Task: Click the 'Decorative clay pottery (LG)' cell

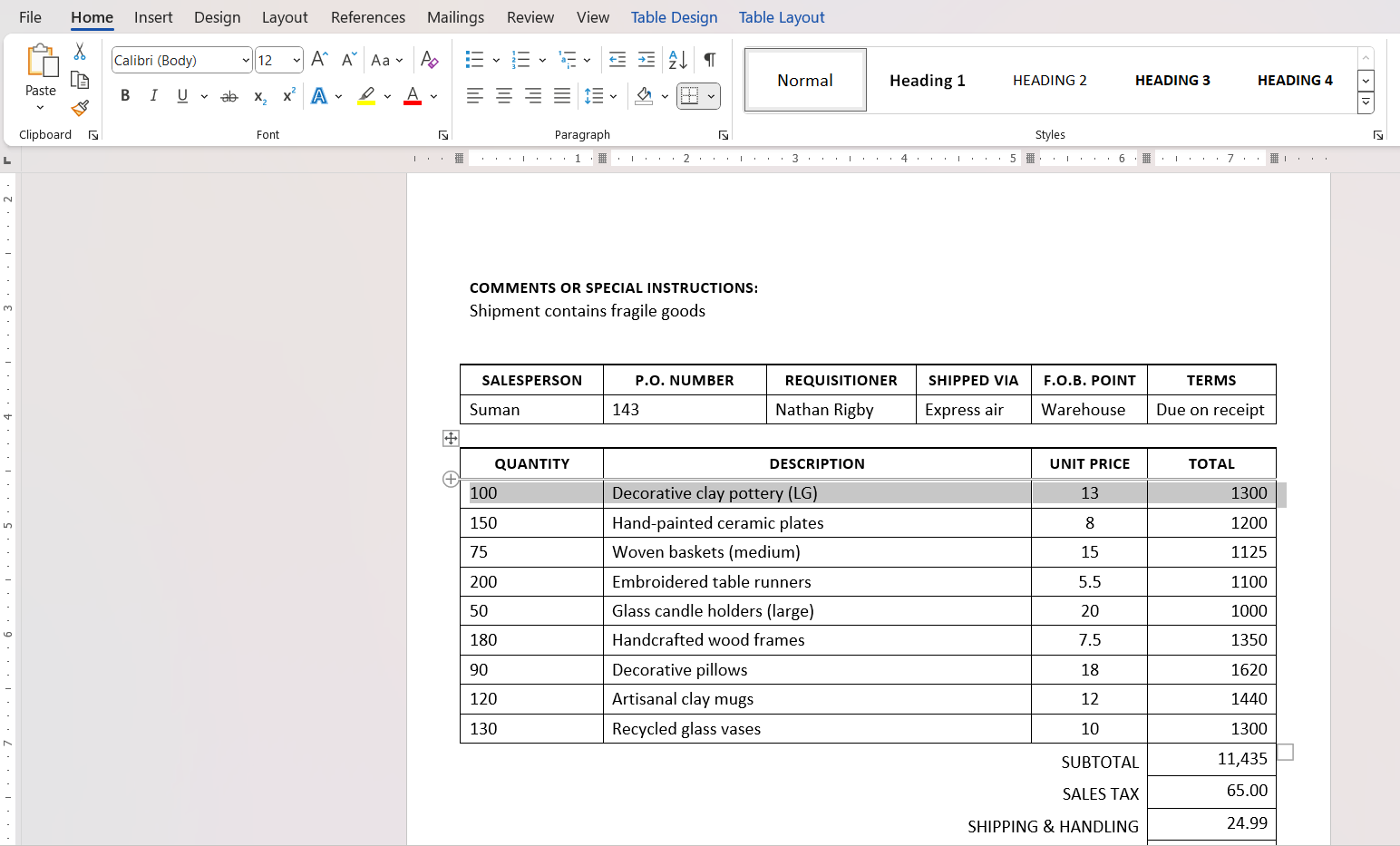Action: click(817, 493)
